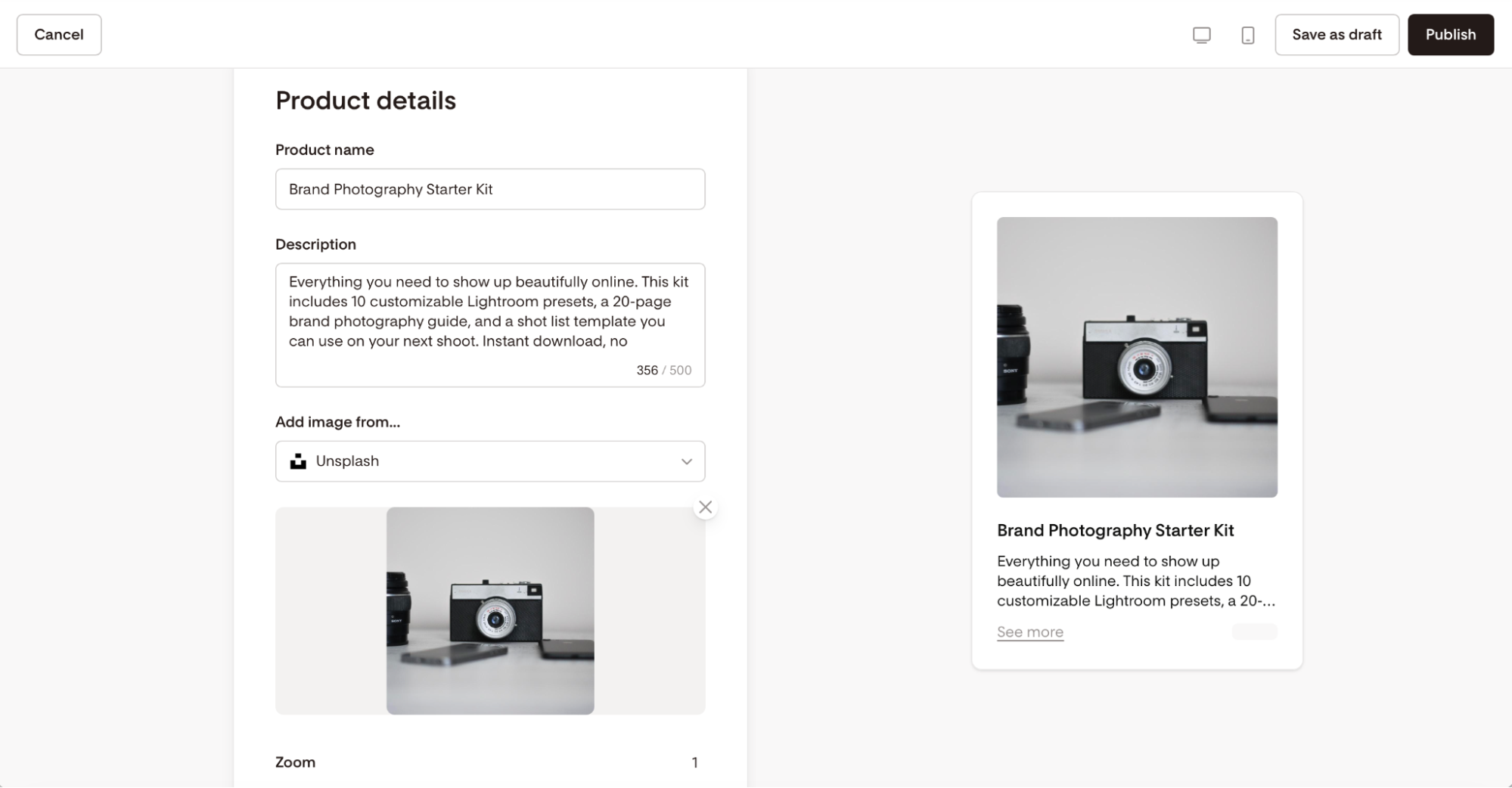
Task: Cancel the product editing
Action: point(59,35)
